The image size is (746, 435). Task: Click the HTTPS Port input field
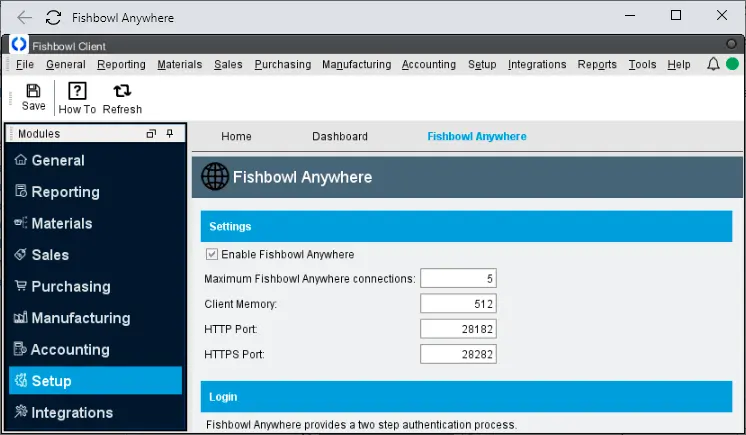(458, 354)
